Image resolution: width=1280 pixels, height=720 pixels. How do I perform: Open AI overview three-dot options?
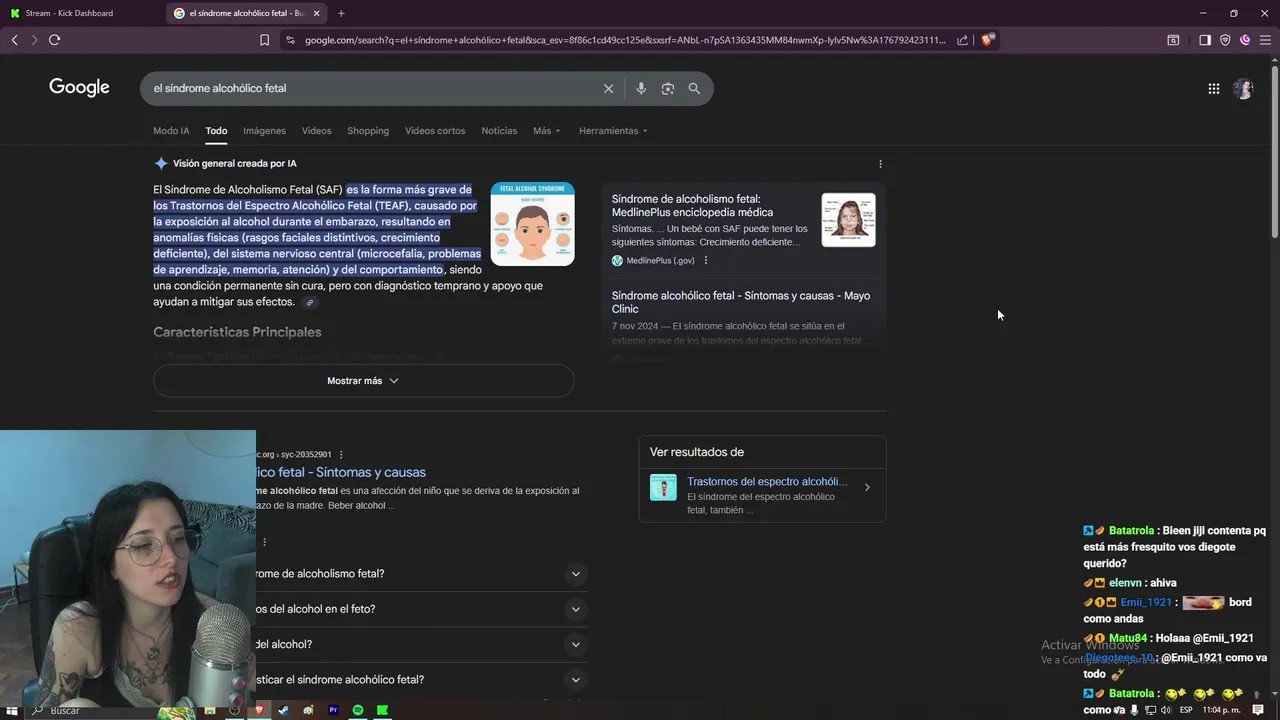click(880, 164)
